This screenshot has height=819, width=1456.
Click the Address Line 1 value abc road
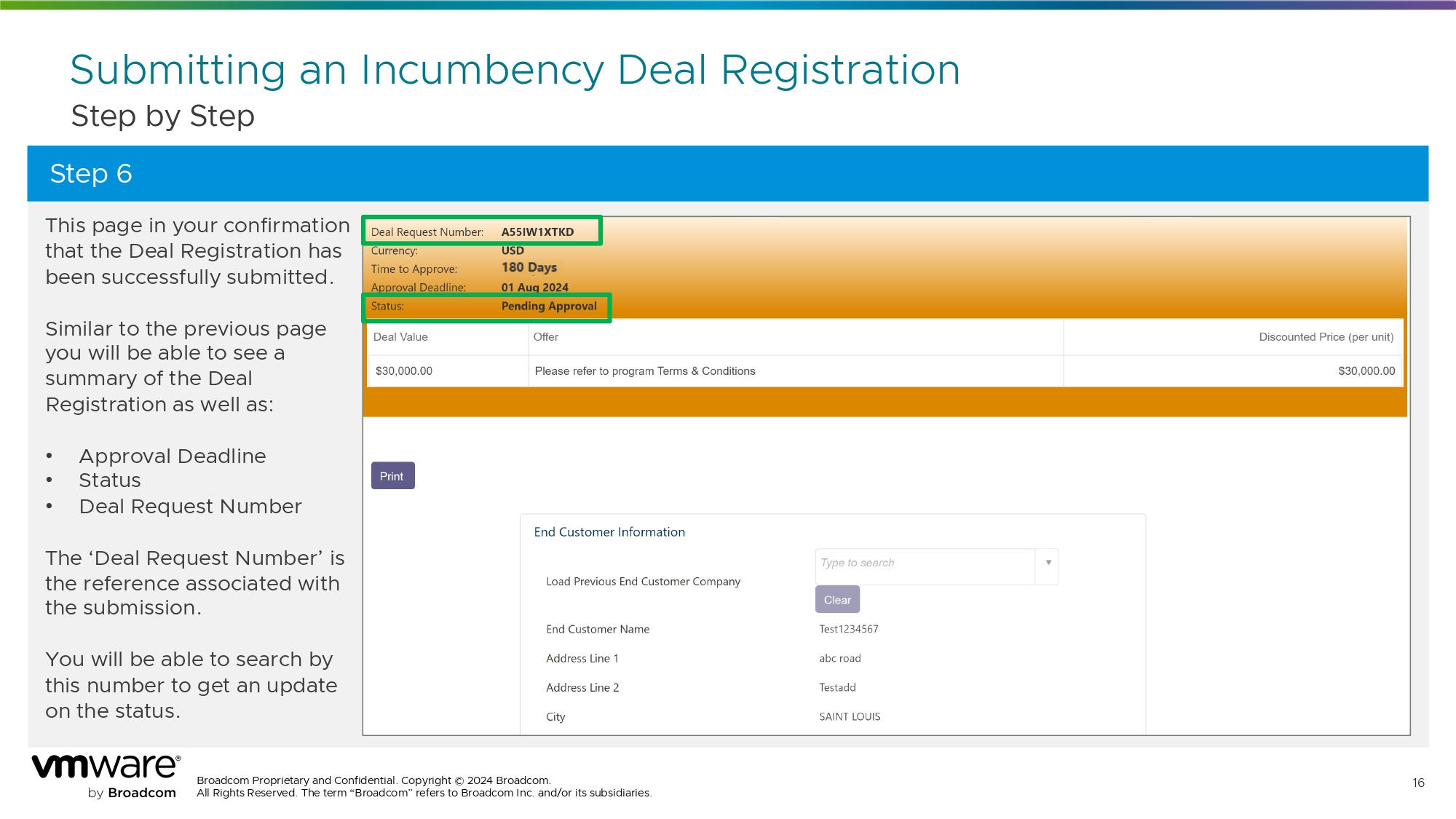click(839, 658)
